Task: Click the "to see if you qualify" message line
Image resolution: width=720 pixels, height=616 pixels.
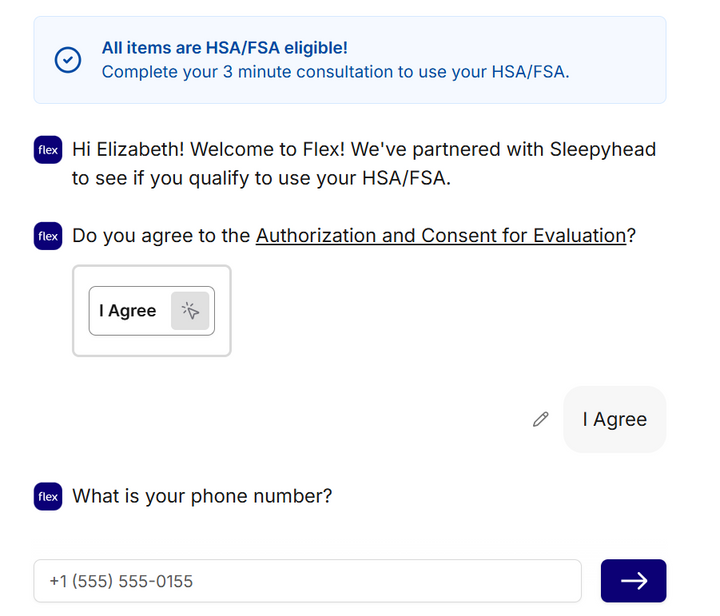Action: coord(260,179)
